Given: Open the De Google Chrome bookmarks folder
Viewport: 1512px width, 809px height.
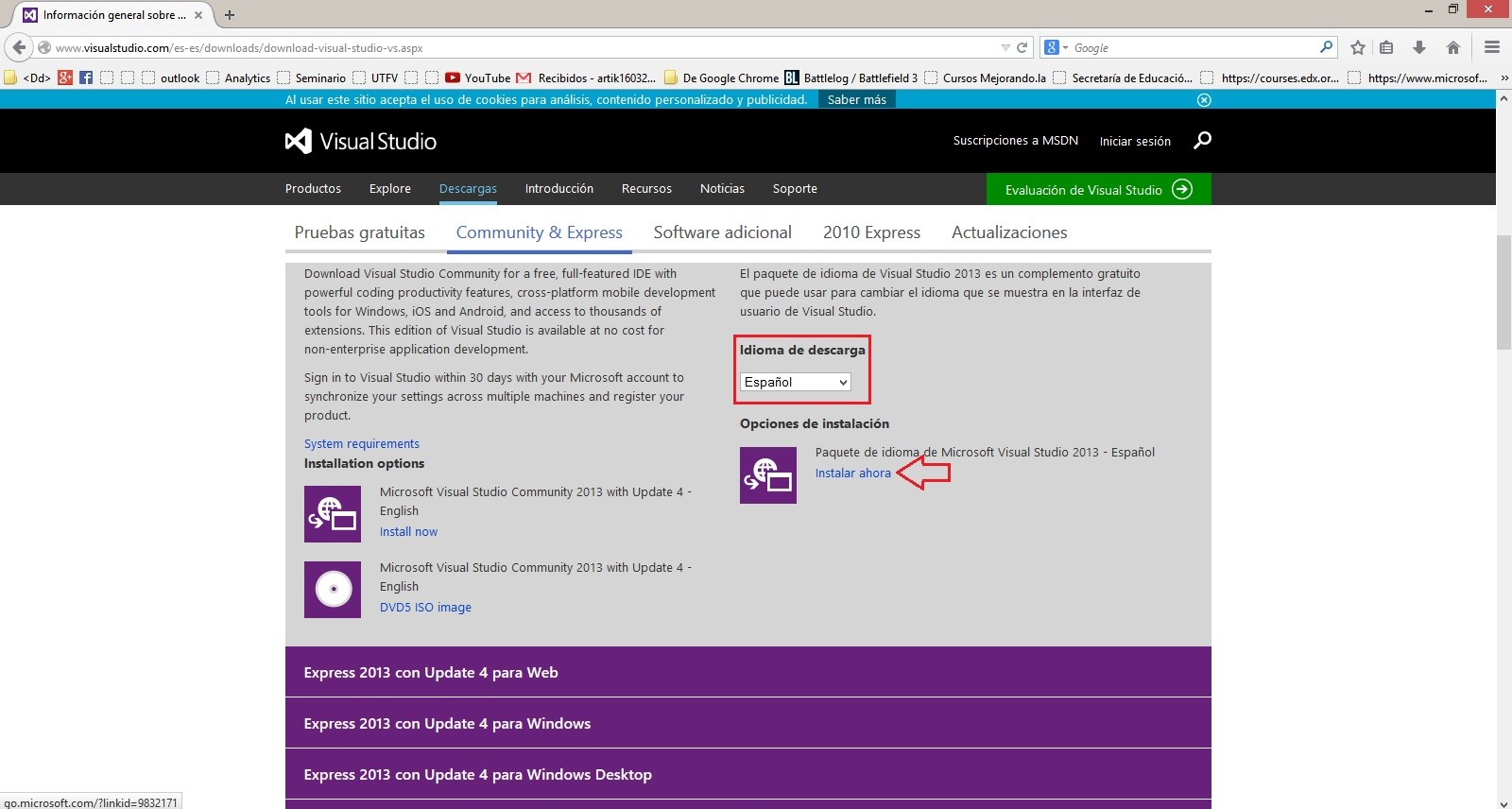Looking at the screenshot, I should (722, 77).
